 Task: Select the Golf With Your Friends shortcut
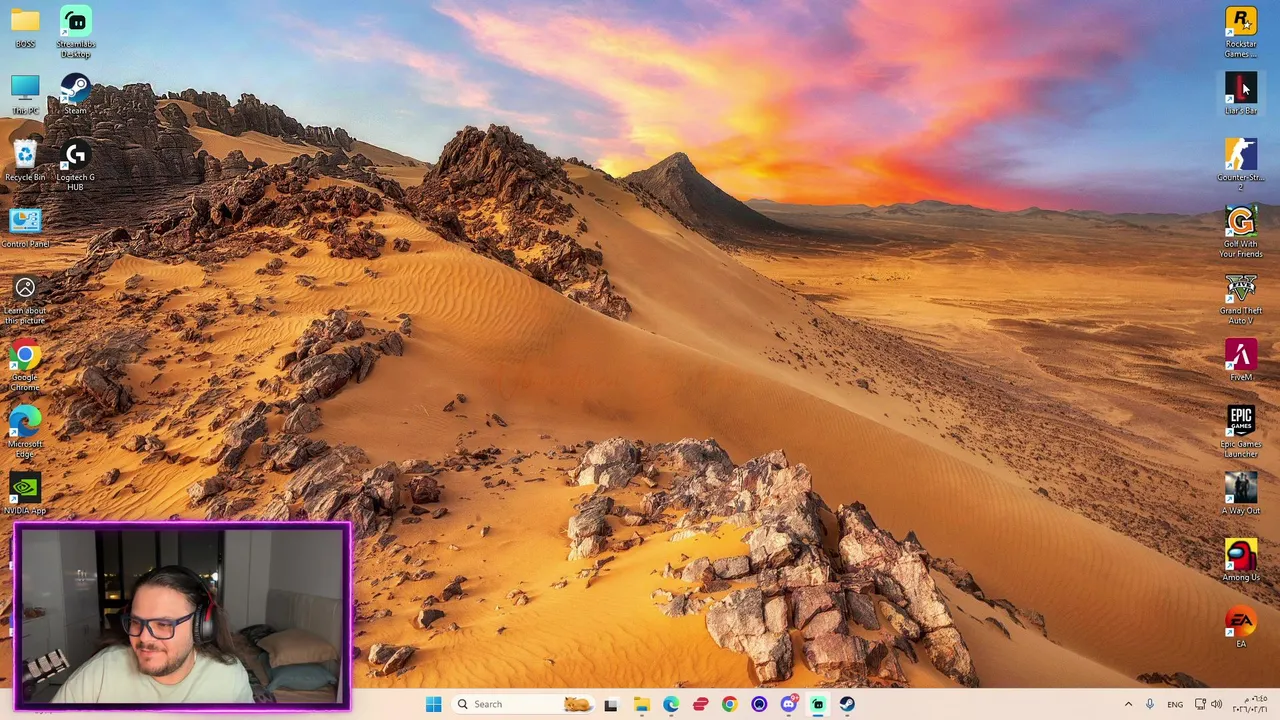point(1241,233)
